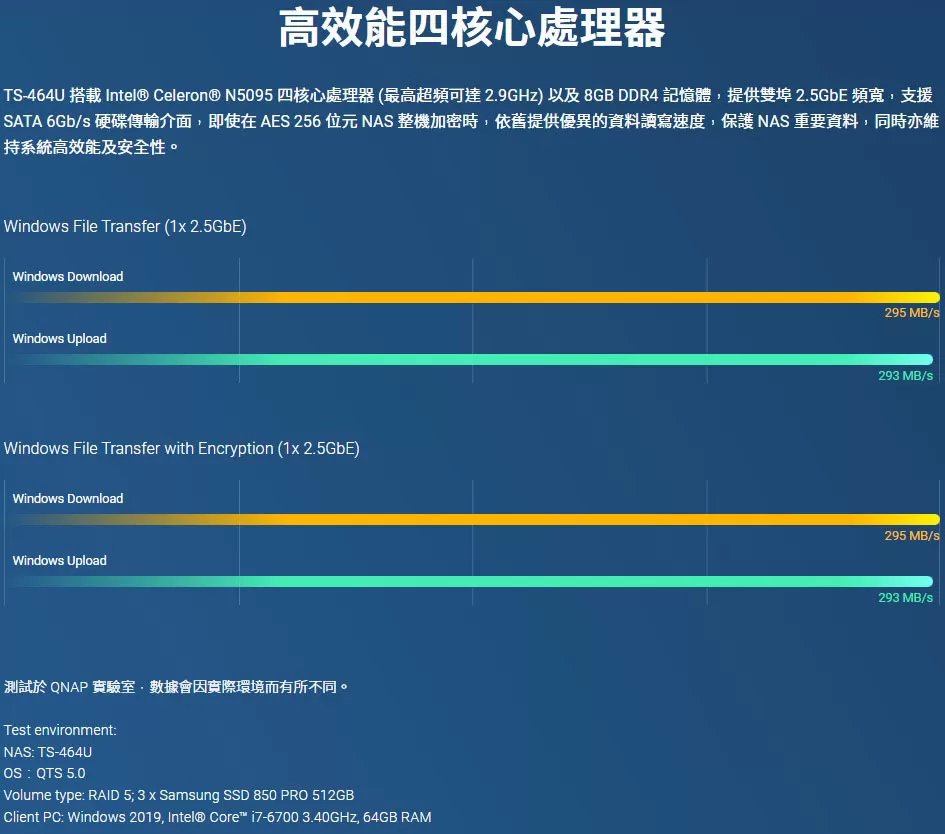Click the "Windows File Transfer with Encryption" chart title
Viewport: 945px width, 834px height.
(x=181, y=449)
